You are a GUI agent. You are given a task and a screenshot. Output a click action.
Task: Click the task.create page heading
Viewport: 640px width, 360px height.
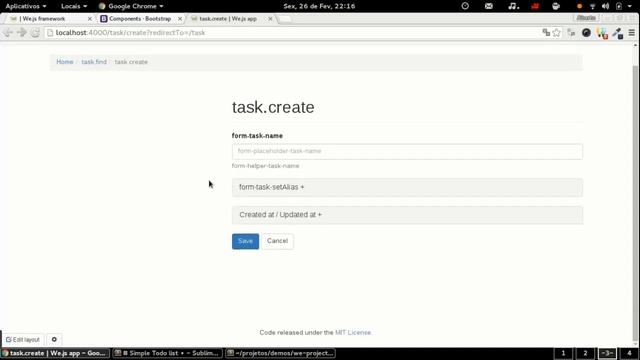tap(273, 107)
